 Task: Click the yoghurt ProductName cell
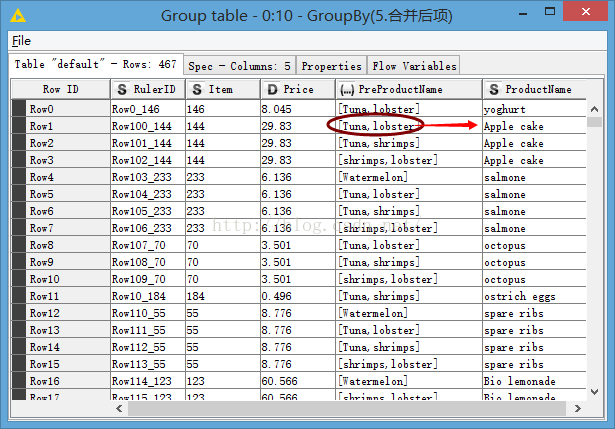click(x=535, y=109)
